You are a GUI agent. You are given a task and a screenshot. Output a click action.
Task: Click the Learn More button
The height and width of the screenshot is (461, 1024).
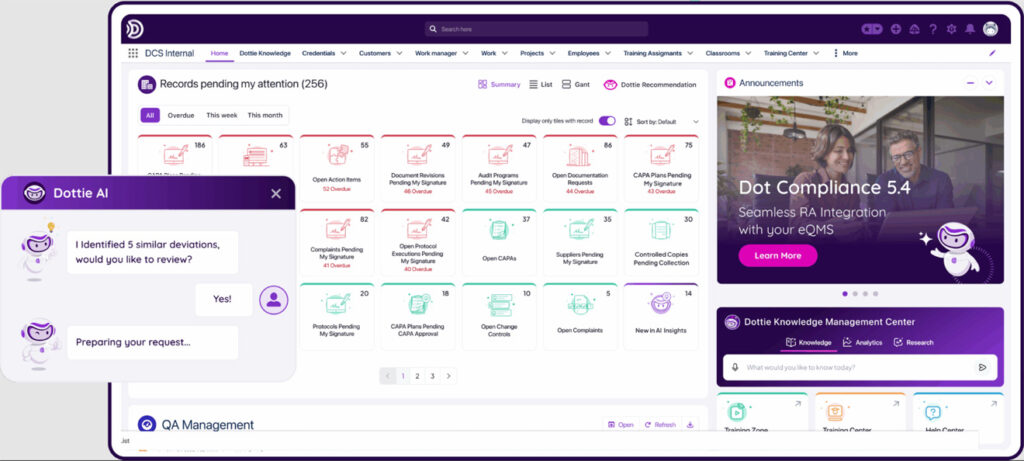point(778,255)
